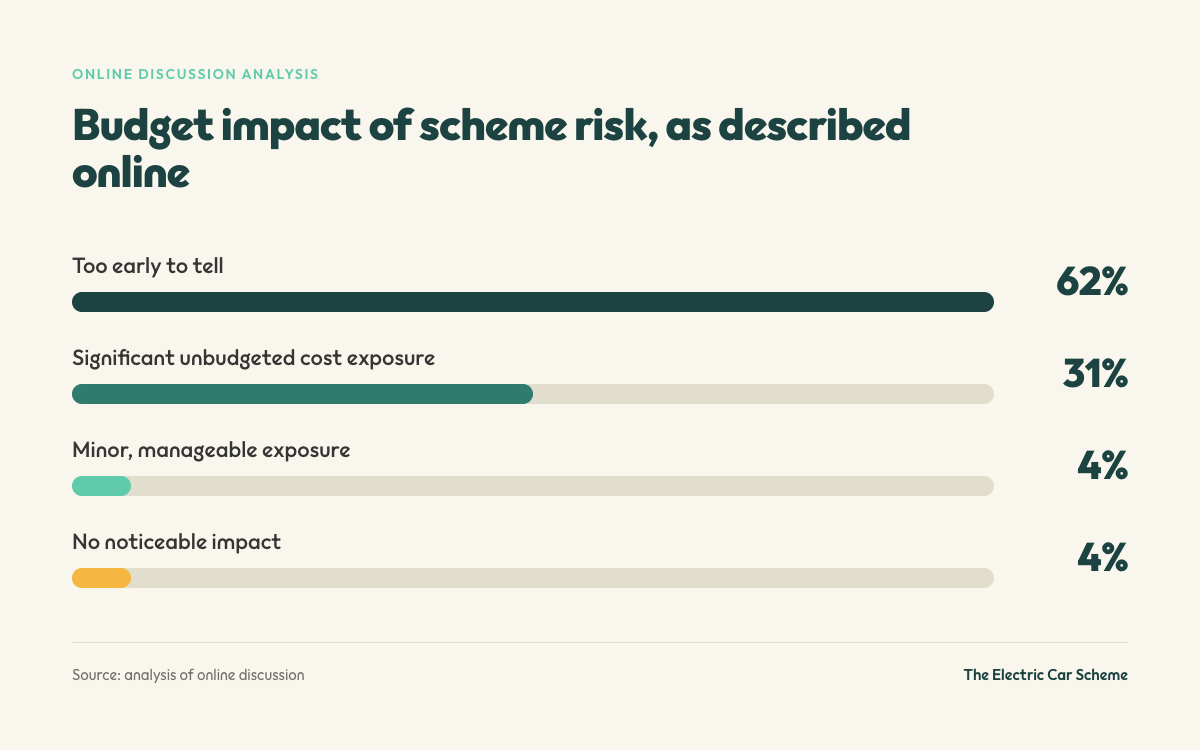Click grey track of No noticeable impact bar
Viewport: 1200px width, 750px height.
click(x=562, y=578)
